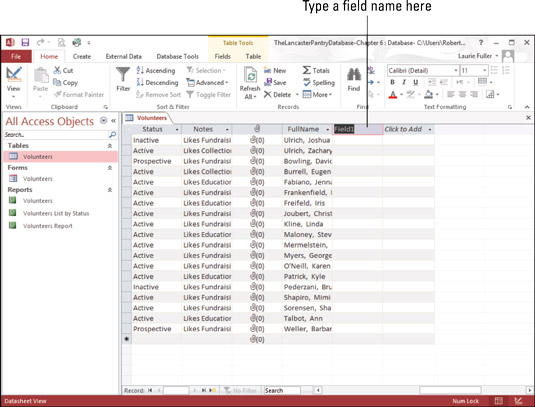The width and height of the screenshot is (535, 407).
Task: Switch to Create ribbon tab
Action: (x=82, y=56)
